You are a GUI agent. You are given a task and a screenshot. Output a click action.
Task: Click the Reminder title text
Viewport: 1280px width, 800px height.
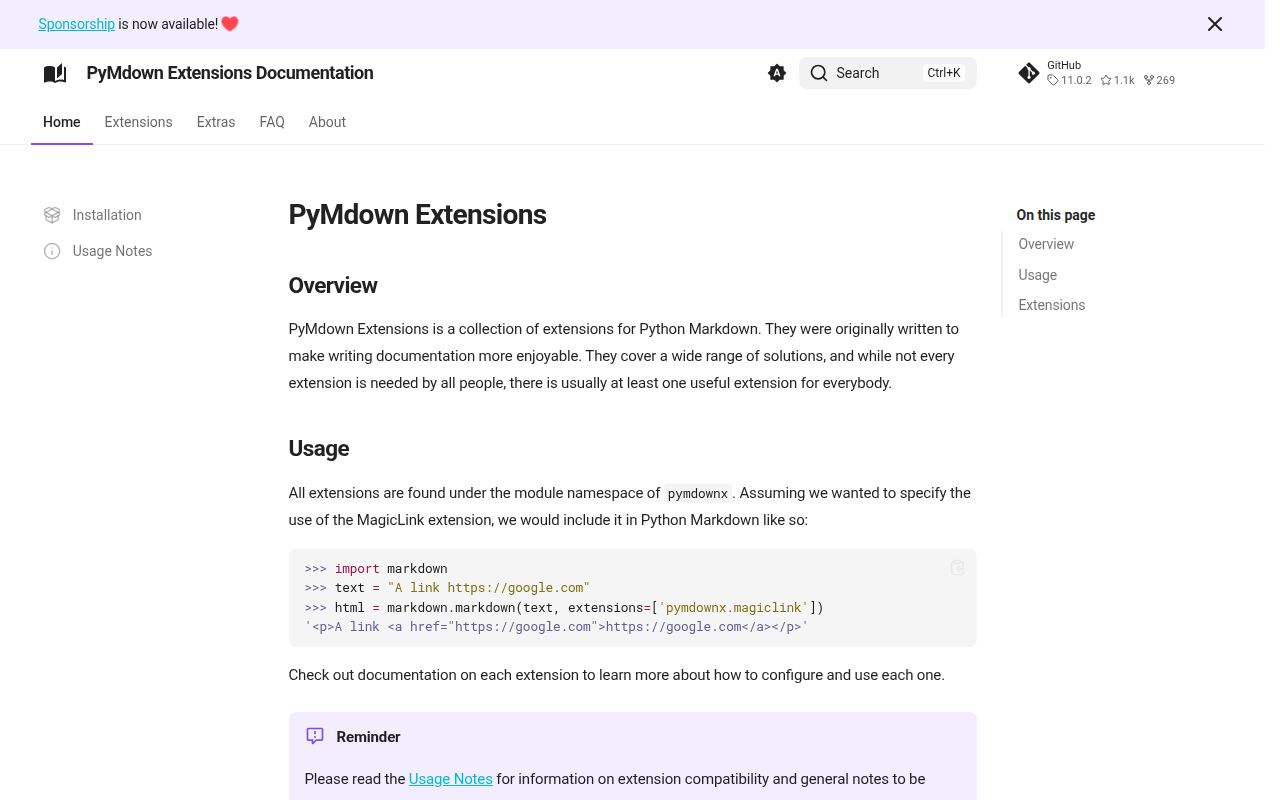[369, 737]
